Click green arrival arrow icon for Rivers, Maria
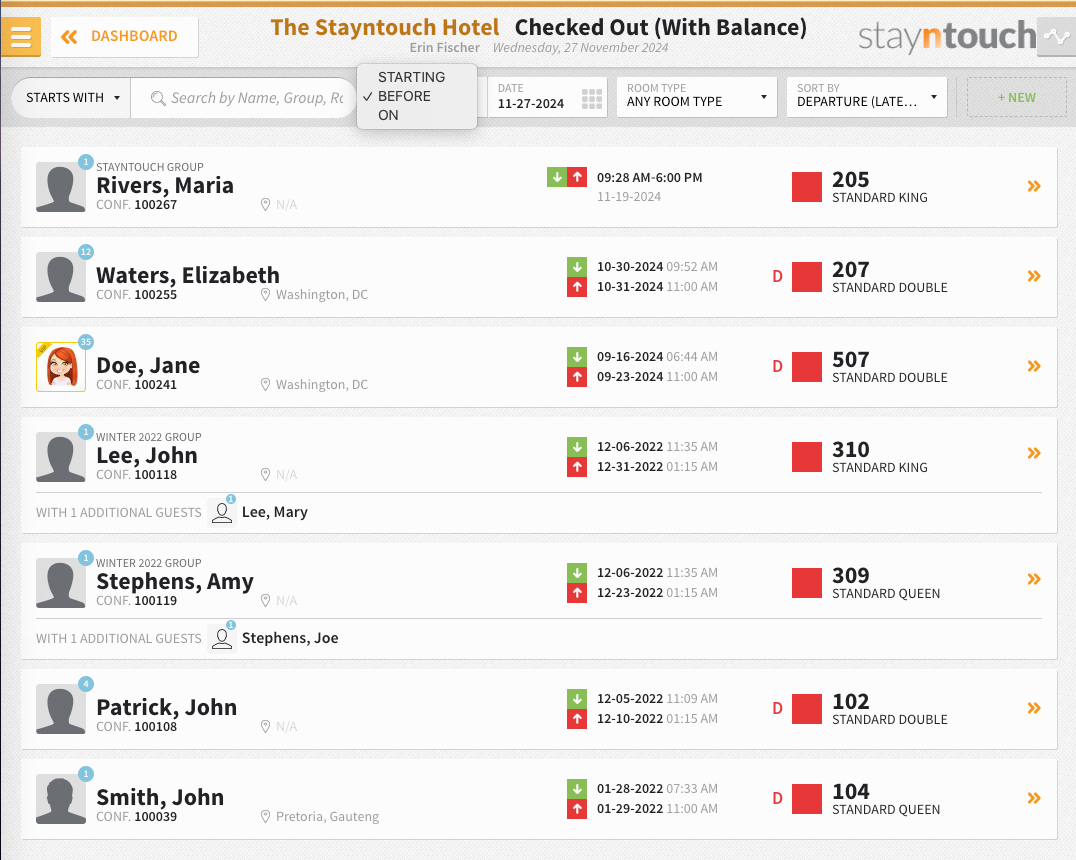1076x860 pixels. (x=557, y=177)
